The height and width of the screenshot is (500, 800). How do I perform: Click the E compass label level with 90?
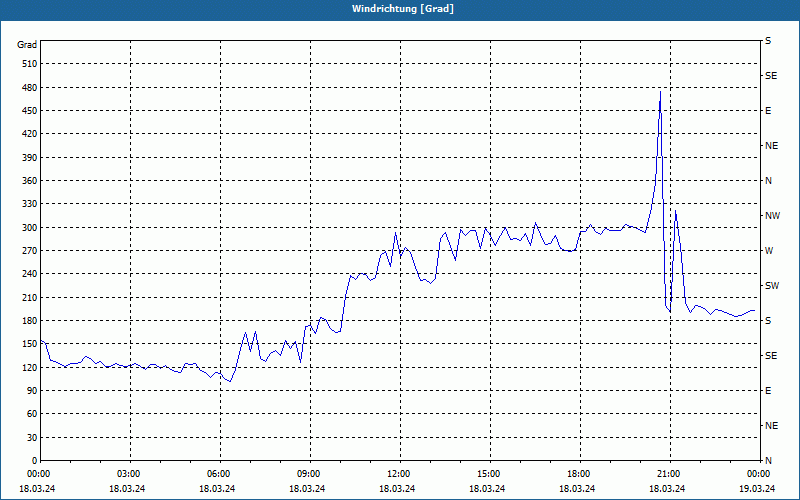click(x=768, y=391)
